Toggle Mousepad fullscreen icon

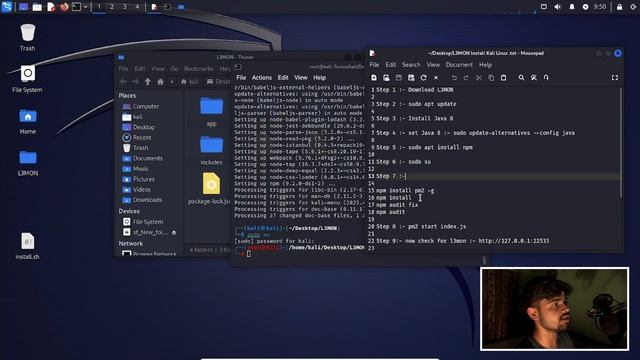[615, 78]
